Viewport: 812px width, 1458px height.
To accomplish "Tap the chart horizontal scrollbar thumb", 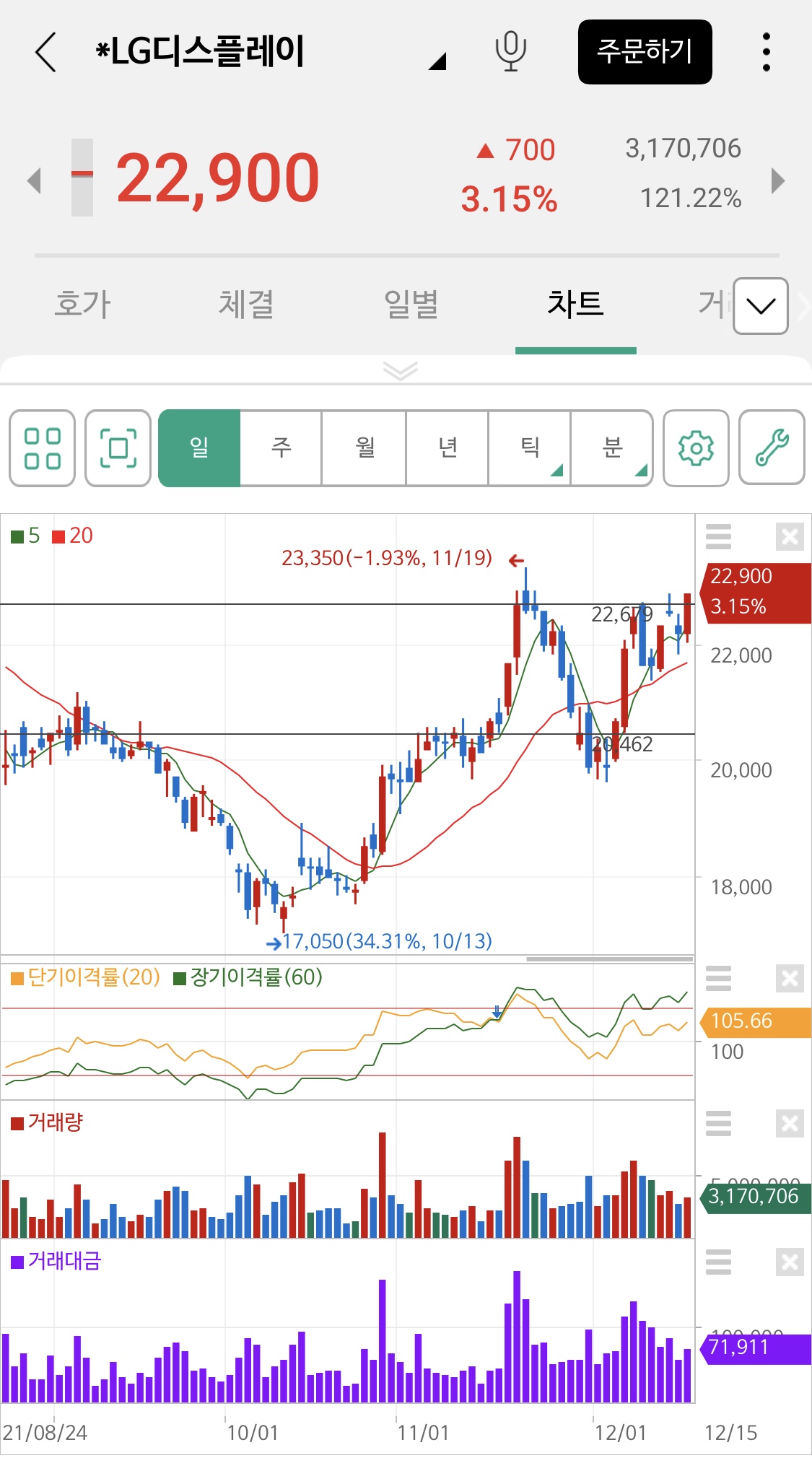I will point(610,959).
